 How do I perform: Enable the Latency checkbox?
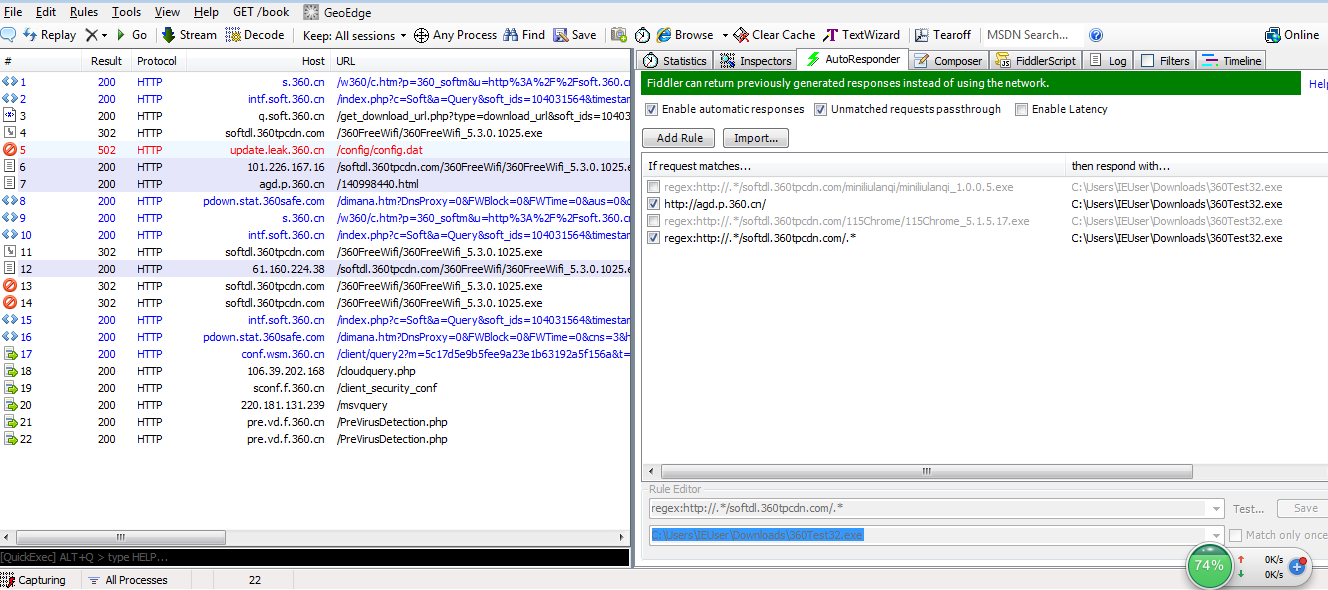point(1021,109)
